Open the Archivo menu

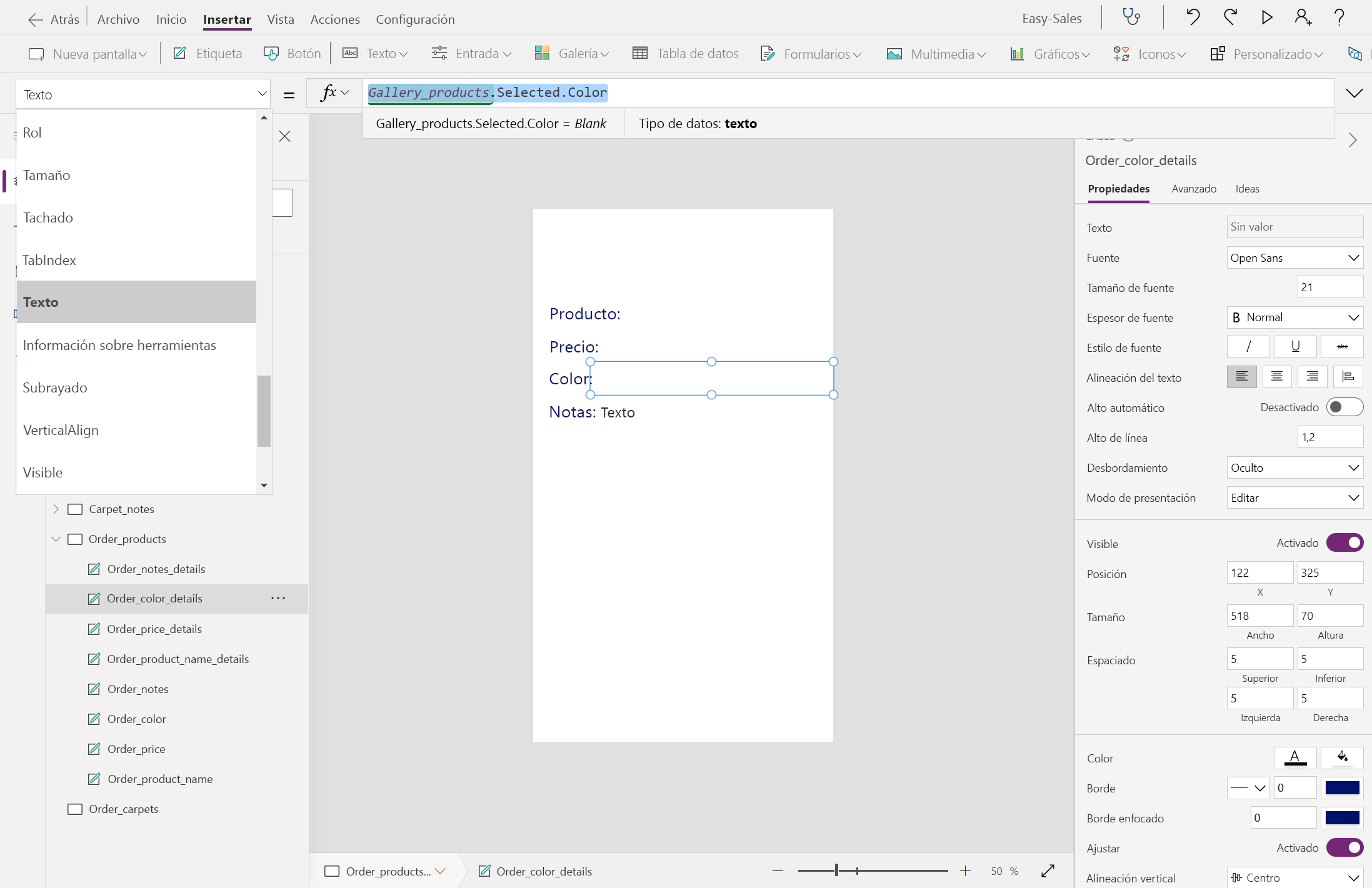click(x=118, y=19)
